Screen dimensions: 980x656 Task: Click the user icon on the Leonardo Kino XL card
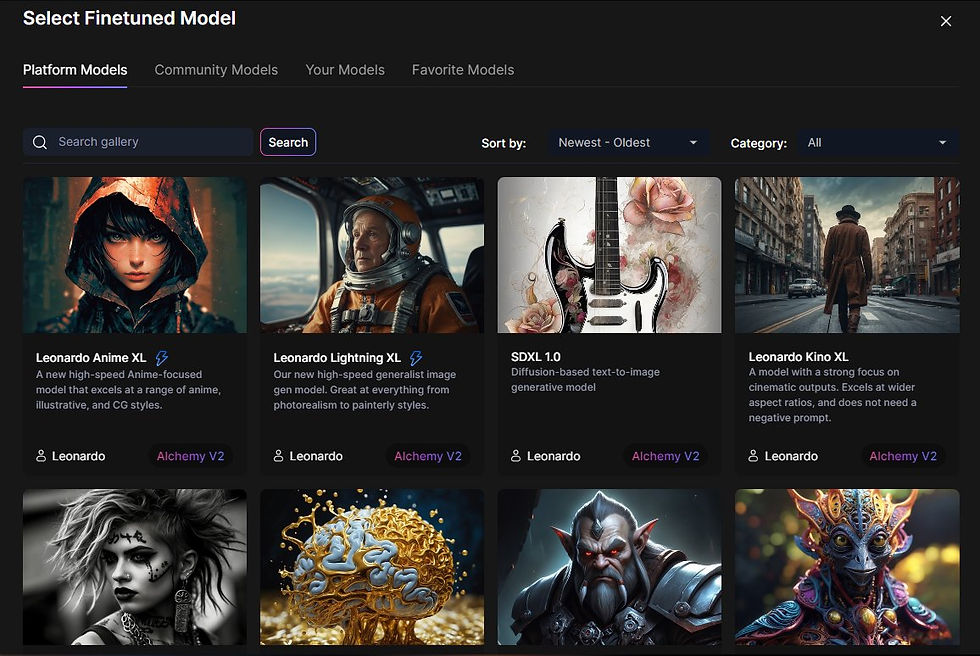(753, 456)
